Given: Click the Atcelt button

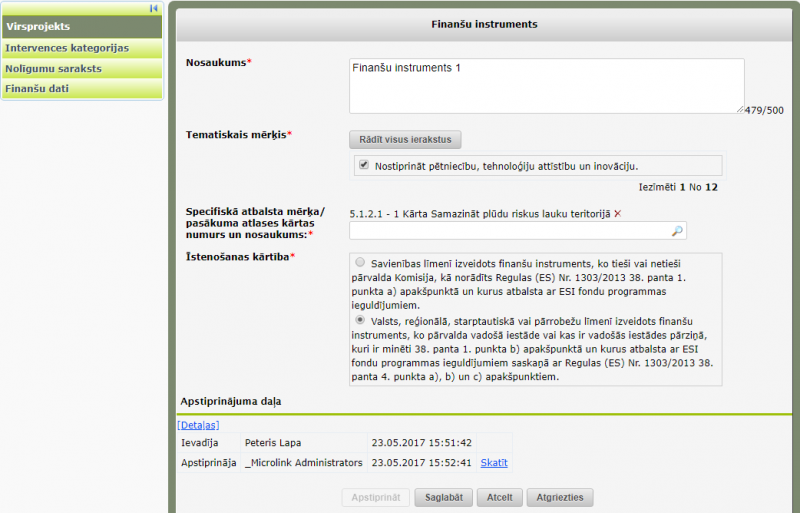Looking at the screenshot, I should tap(500, 497).
